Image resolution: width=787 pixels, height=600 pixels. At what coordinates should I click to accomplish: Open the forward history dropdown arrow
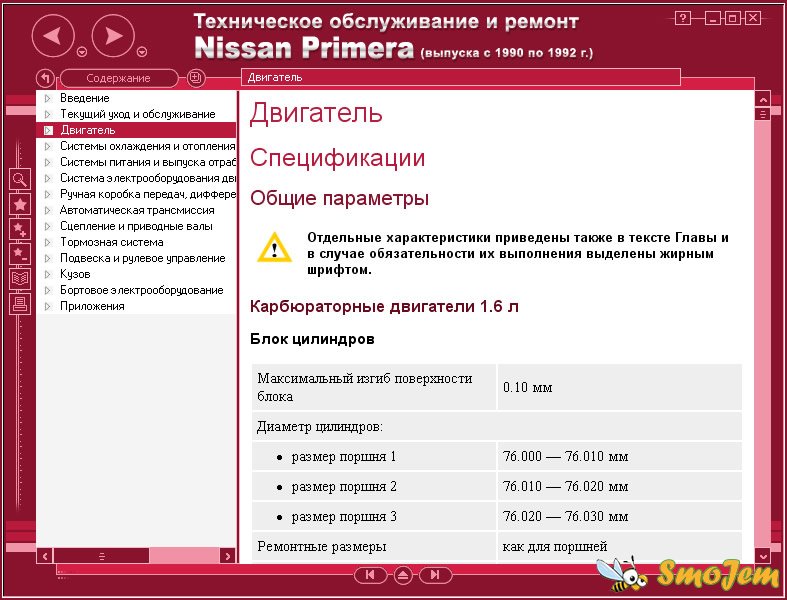click(142, 52)
